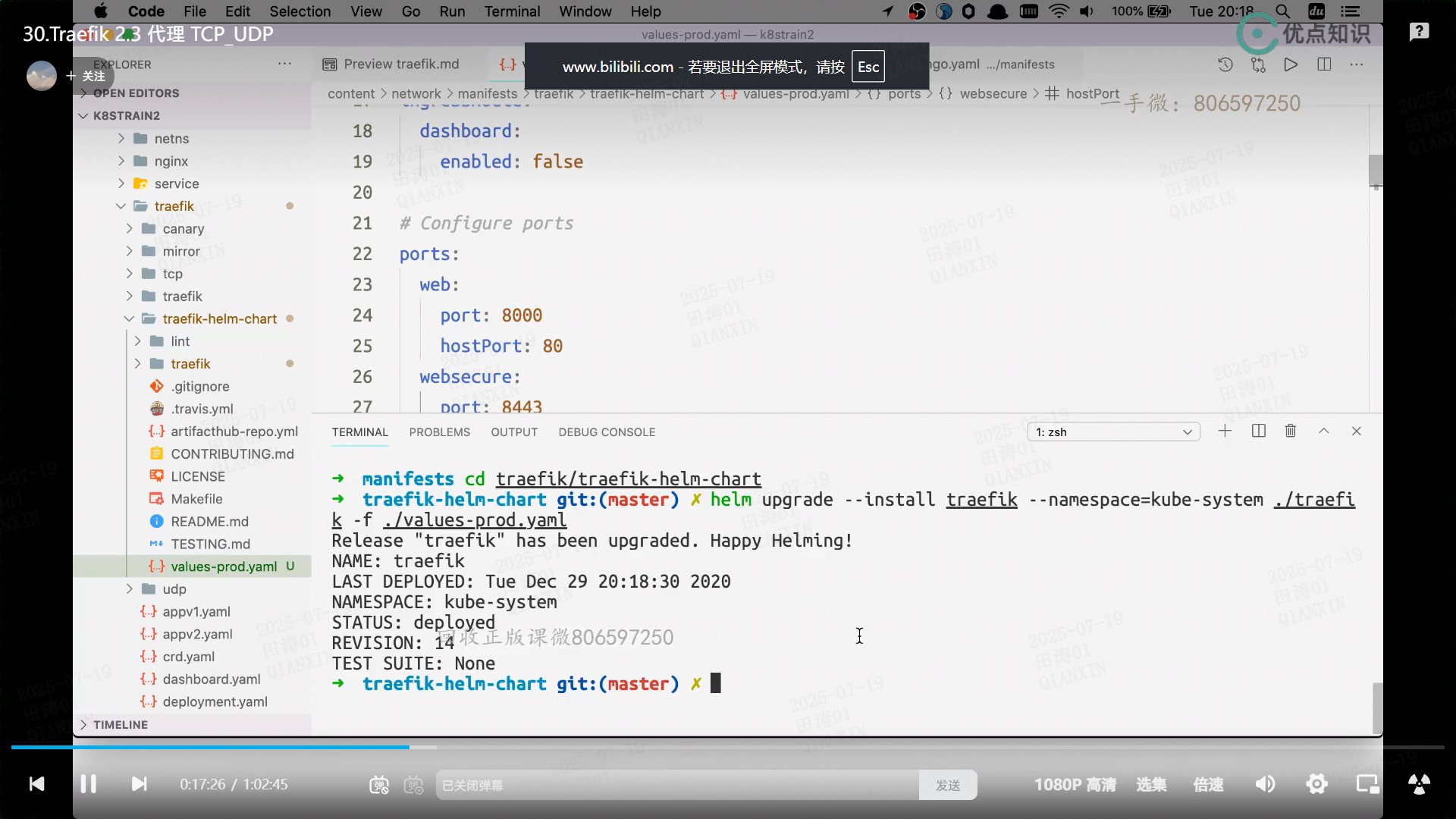Collapse the traefik-helm-chart folder
Image resolution: width=1456 pixels, height=819 pixels.
[x=219, y=319]
